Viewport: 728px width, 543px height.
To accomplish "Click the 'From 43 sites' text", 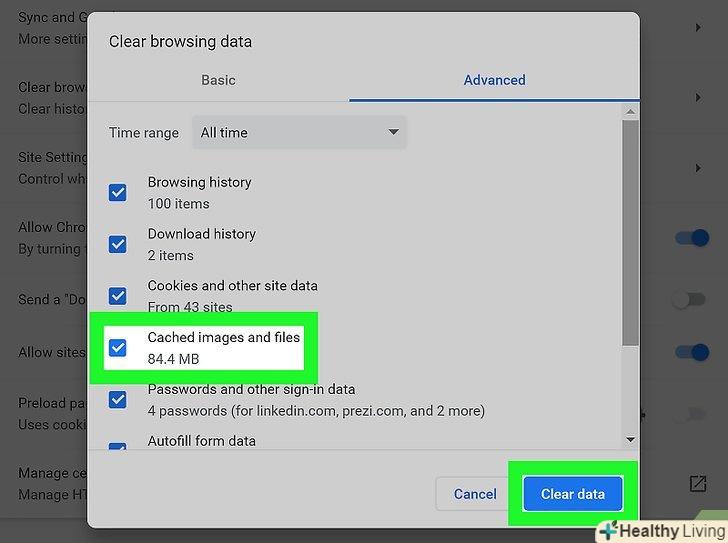I will [190, 307].
